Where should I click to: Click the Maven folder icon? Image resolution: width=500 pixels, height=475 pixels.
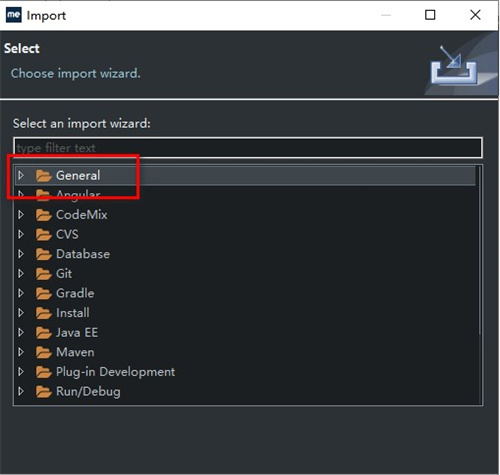tap(43, 352)
